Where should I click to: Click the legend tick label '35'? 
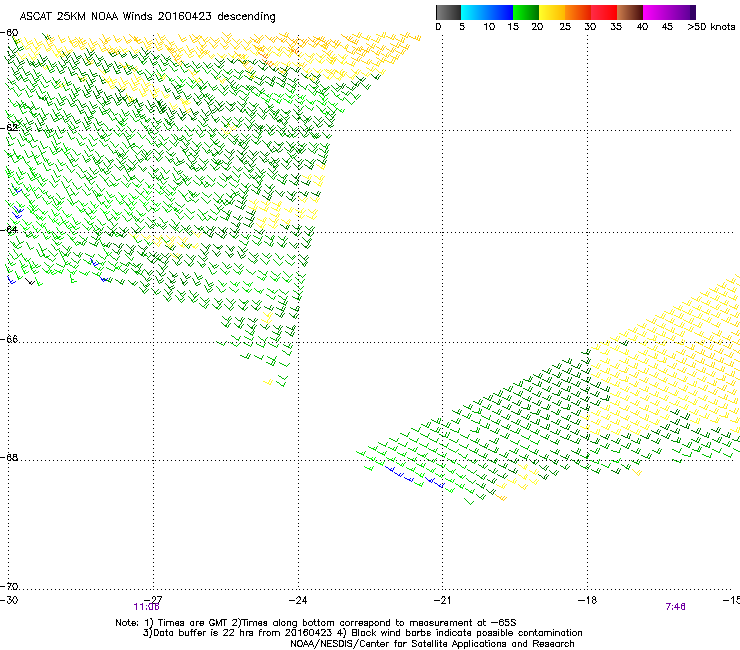pyautogui.click(x=616, y=27)
